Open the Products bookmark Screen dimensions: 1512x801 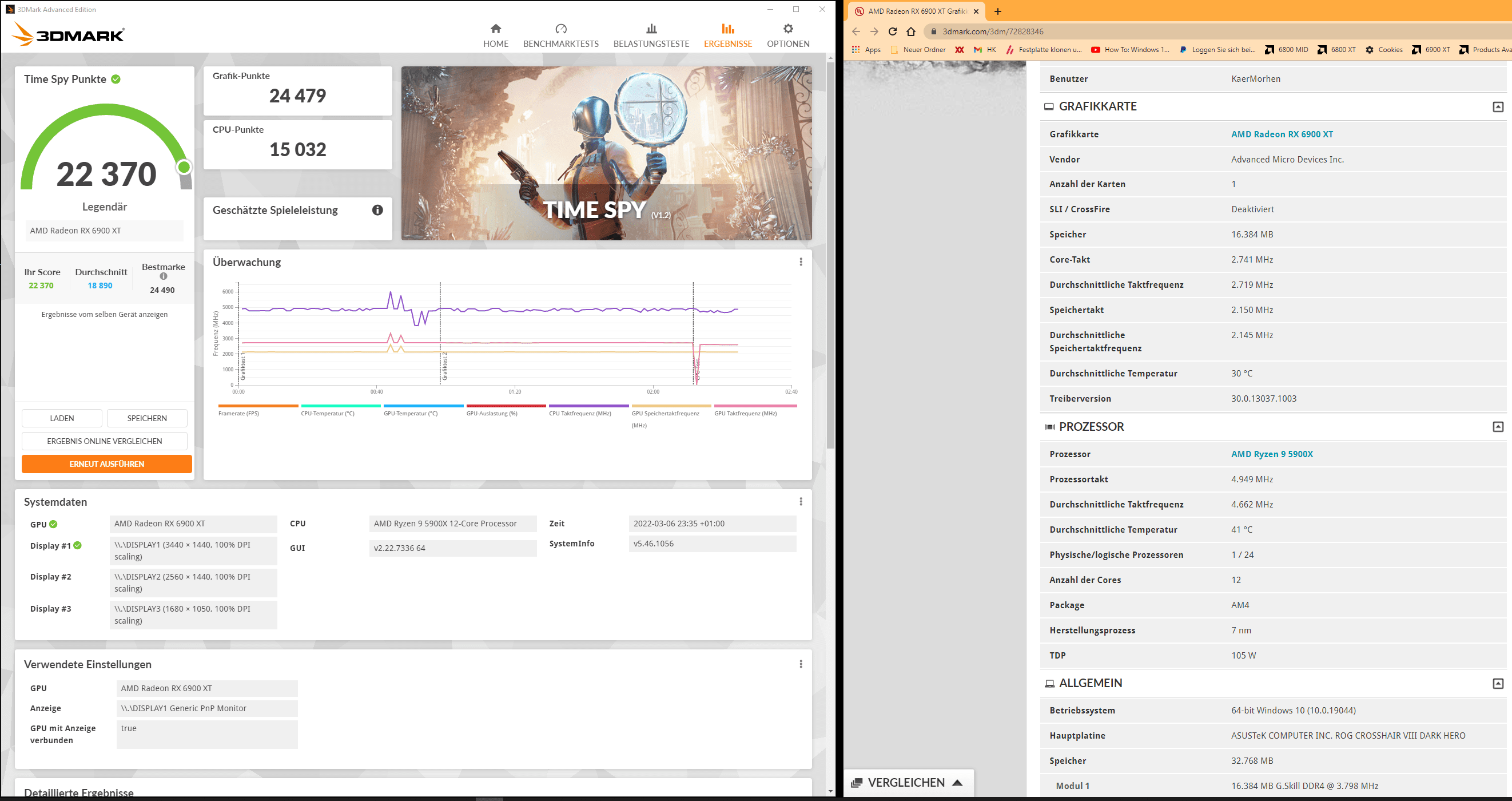pos(1485,50)
